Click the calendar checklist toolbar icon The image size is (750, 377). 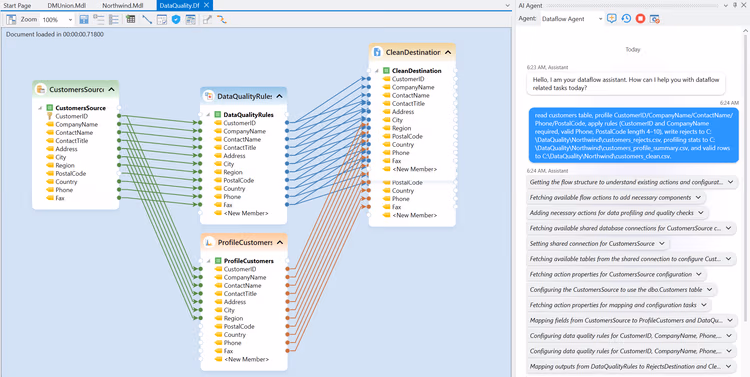[x=162, y=20]
